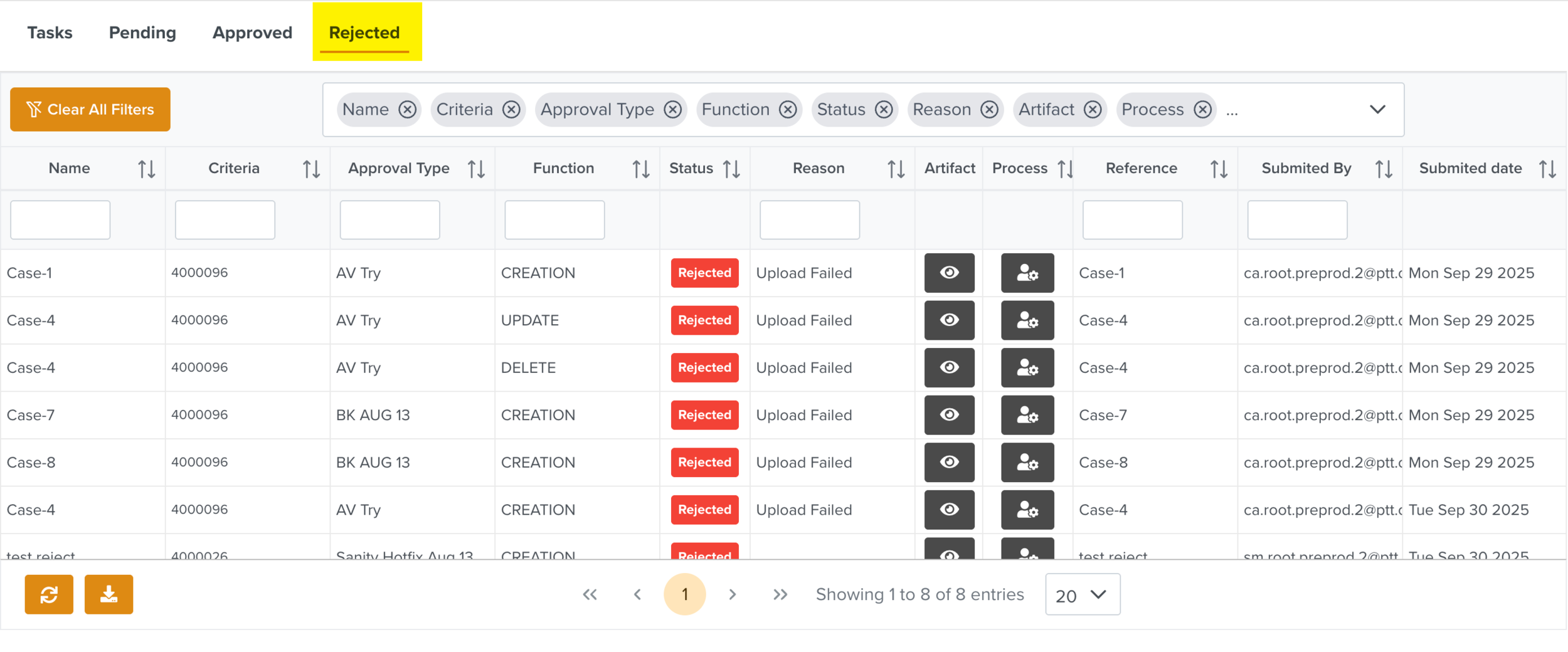This screenshot has width=1568, height=652.
Task: Switch to the Pending tab
Action: tap(142, 33)
